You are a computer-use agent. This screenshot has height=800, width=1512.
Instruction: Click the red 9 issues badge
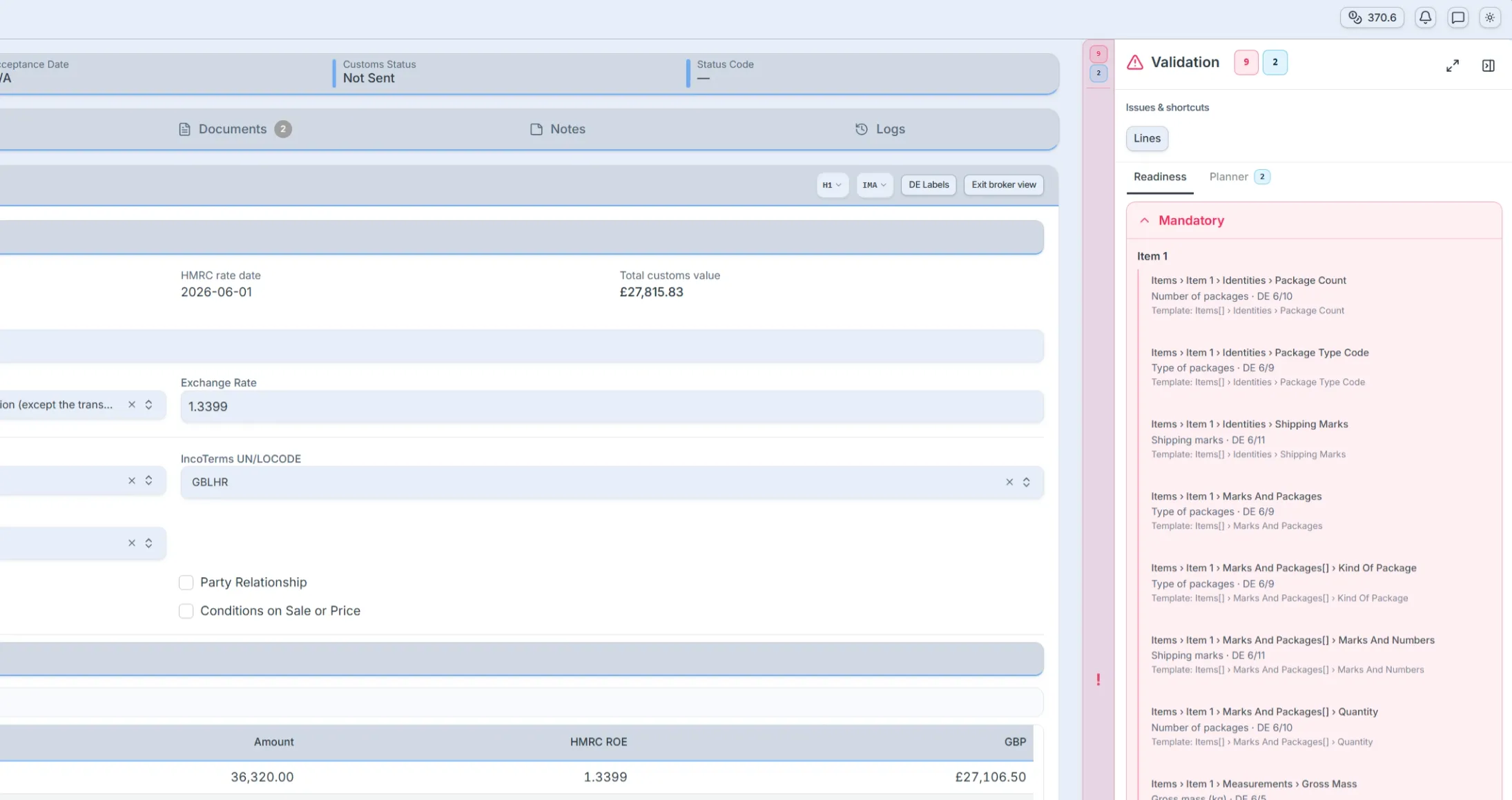tap(1246, 62)
